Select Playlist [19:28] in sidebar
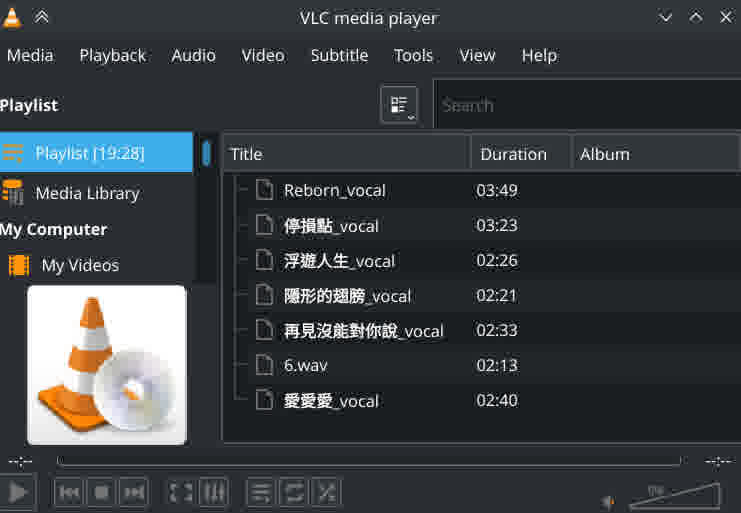The height and width of the screenshot is (513, 741). pos(96,153)
